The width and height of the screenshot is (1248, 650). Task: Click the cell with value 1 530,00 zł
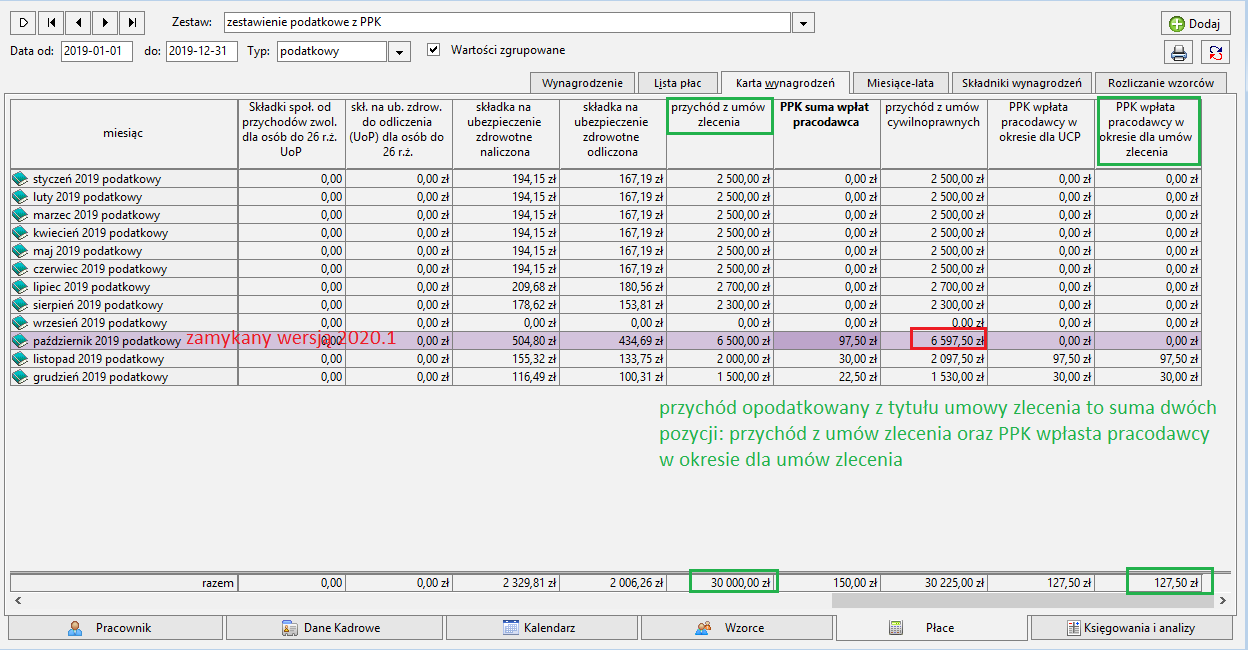[x=934, y=377]
